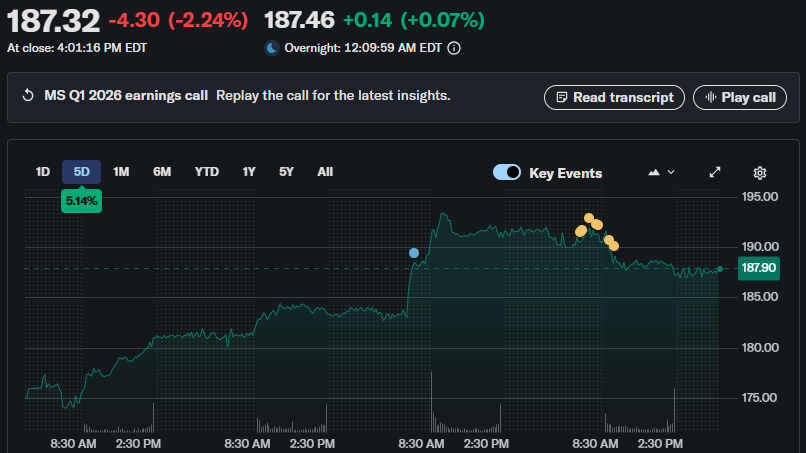Select the 5D time range
The height and width of the screenshot is (453, 806).
click(82, 171)
